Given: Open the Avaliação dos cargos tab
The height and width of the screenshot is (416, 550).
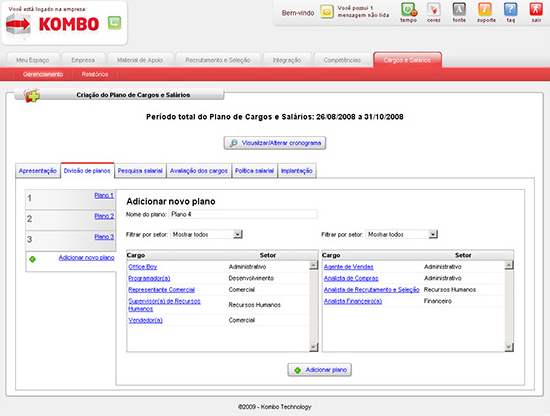Looking at the screenshot, I should 199,171.
